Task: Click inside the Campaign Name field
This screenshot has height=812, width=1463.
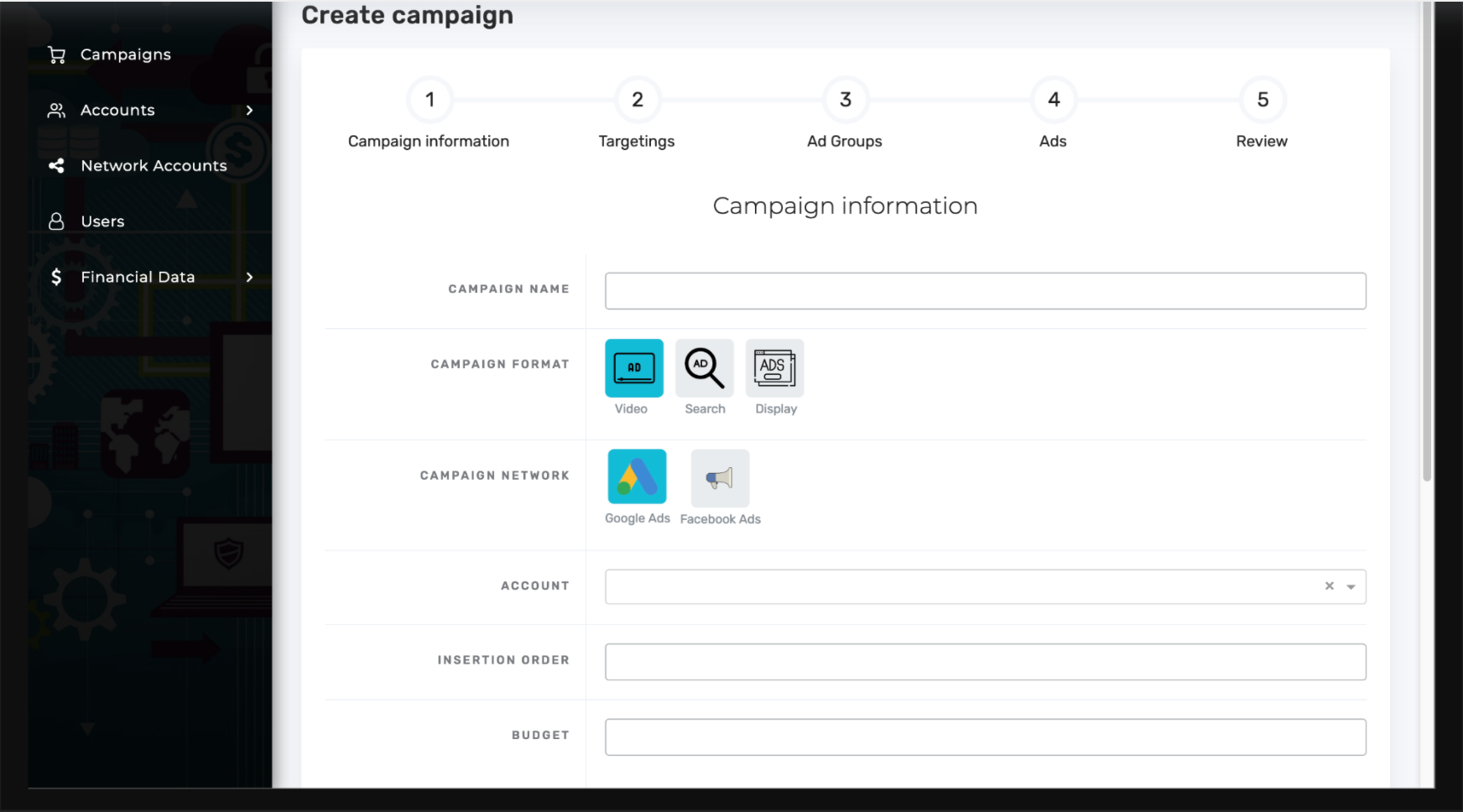Action: (x=985, y=290)
